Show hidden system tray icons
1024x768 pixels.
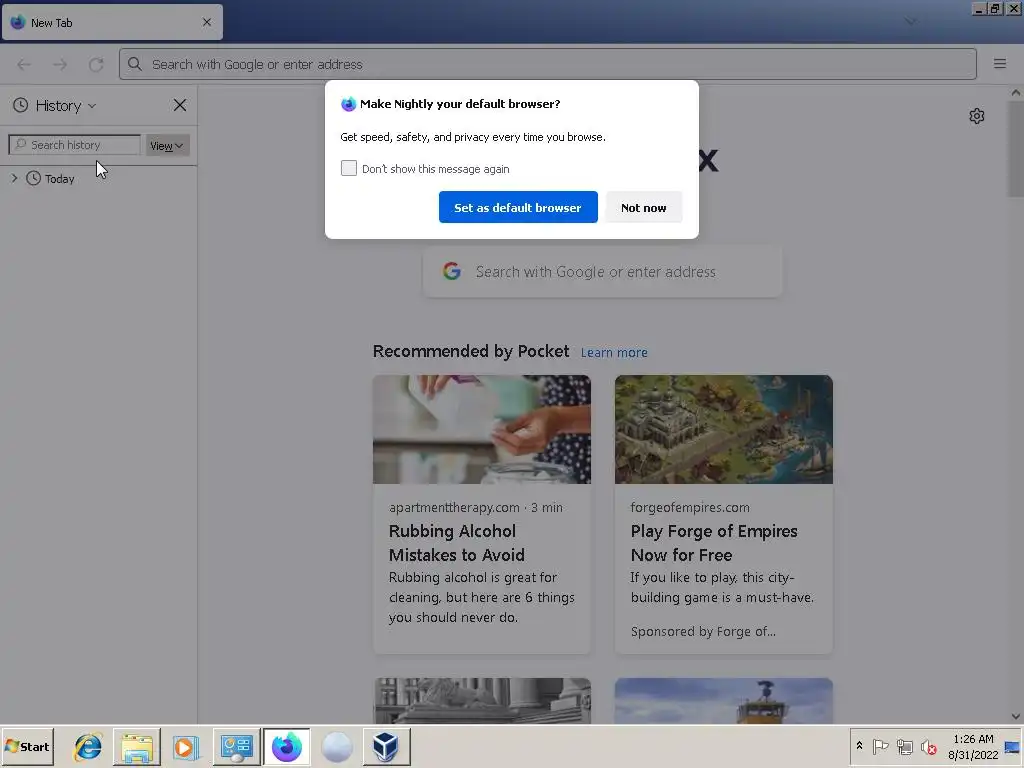[859, 746]
